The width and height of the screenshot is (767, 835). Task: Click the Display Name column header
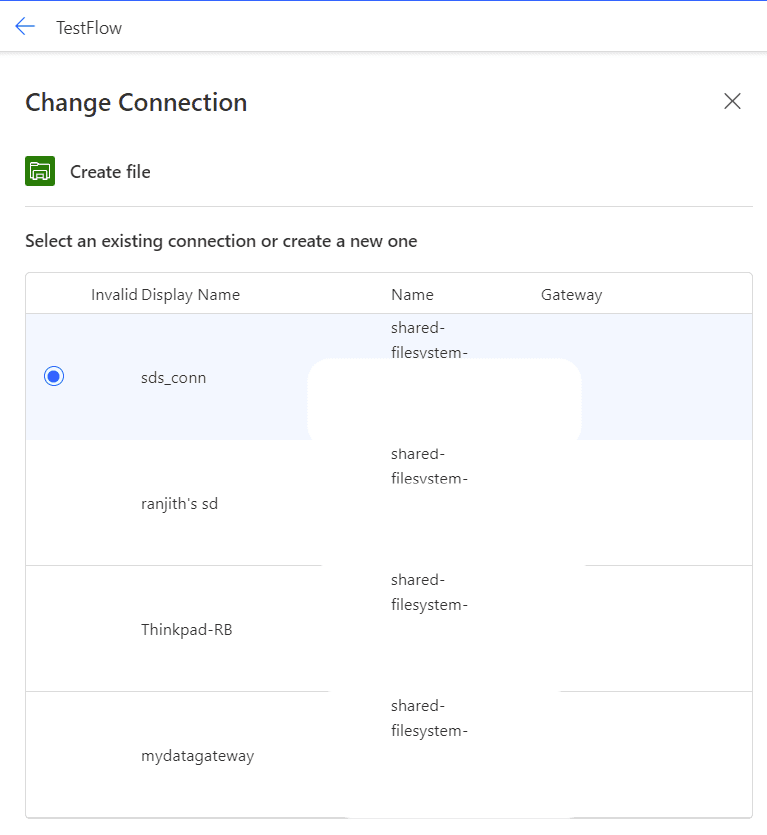click(191, 294)
